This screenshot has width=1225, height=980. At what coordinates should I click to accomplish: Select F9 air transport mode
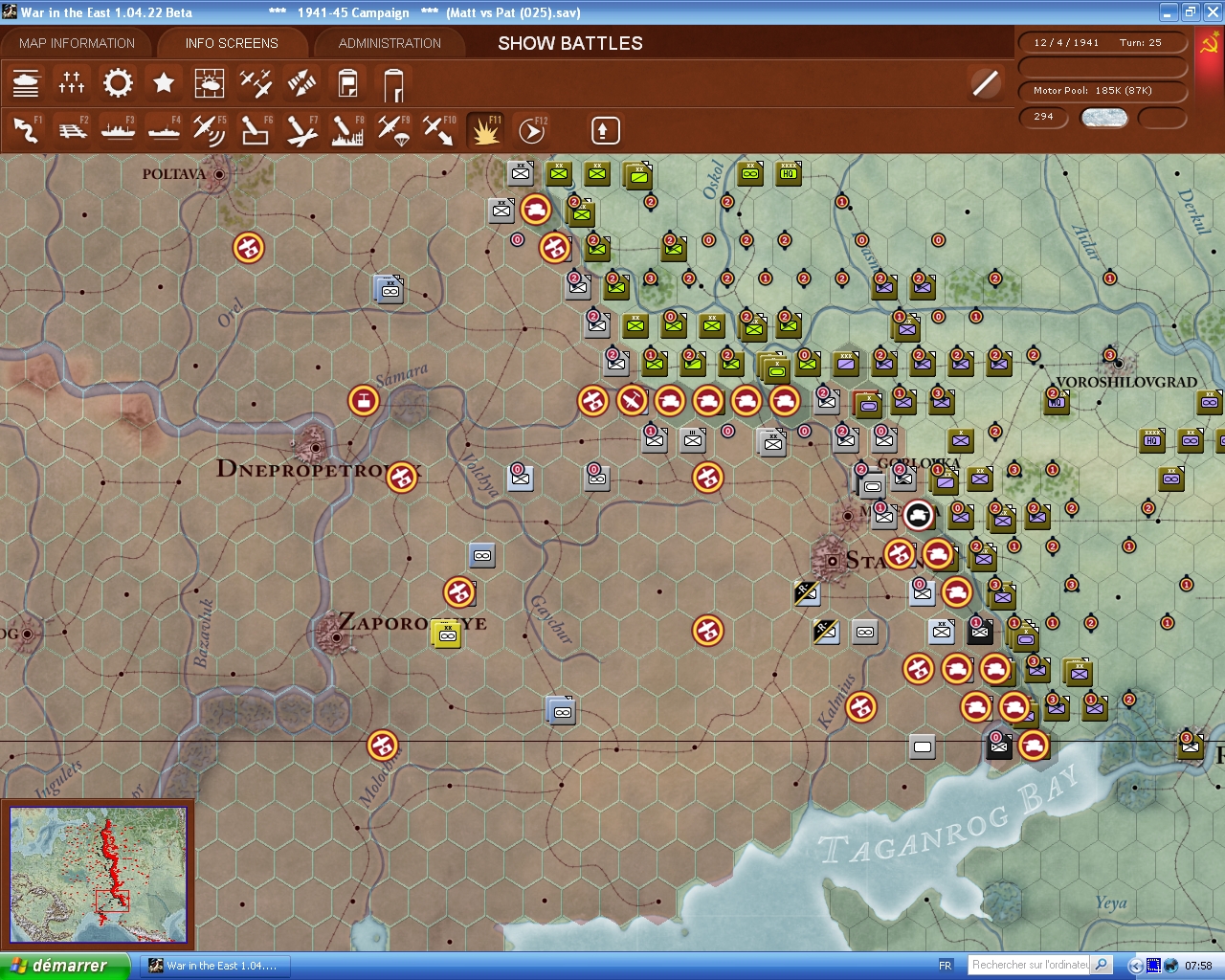pos(393,129)
